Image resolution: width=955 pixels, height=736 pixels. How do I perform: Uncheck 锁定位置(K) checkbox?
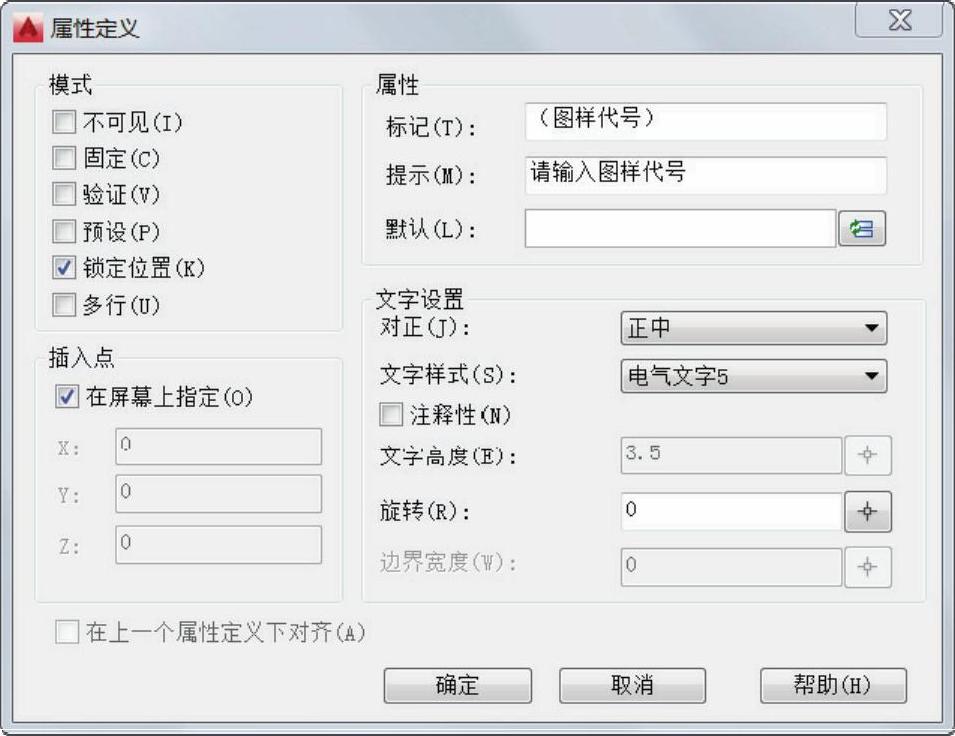64,267
